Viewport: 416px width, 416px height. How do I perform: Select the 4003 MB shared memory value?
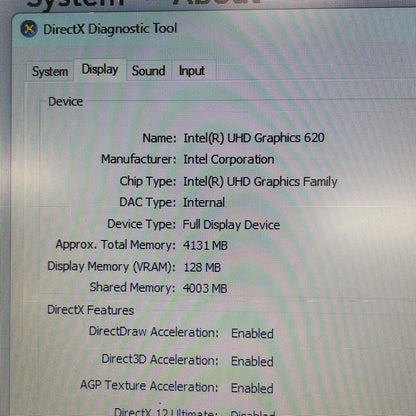pyautogui.click(x=205, y=288)
